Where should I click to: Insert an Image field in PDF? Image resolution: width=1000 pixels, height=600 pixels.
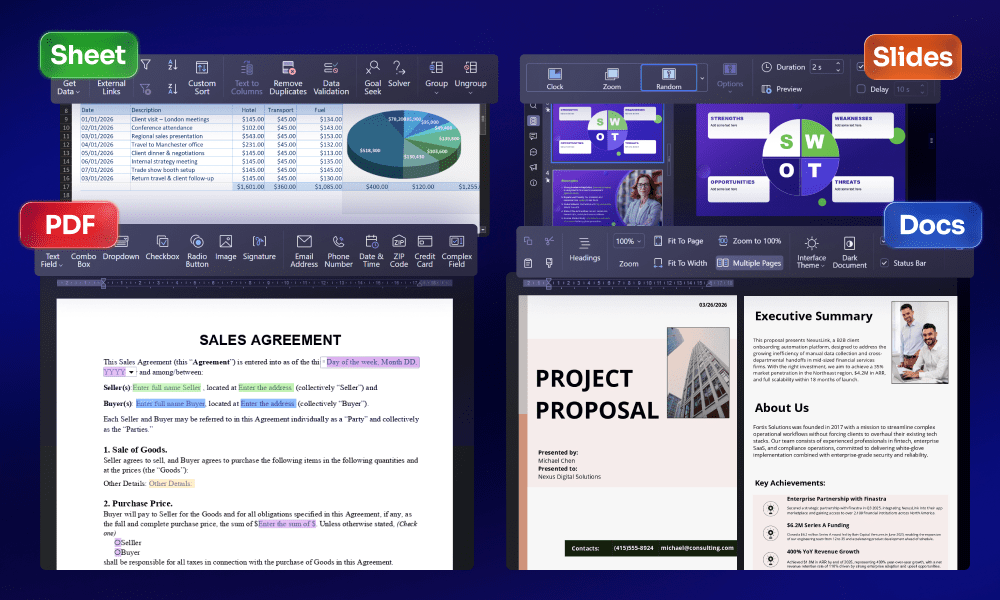pyautogui.click(x=225, y=249)
